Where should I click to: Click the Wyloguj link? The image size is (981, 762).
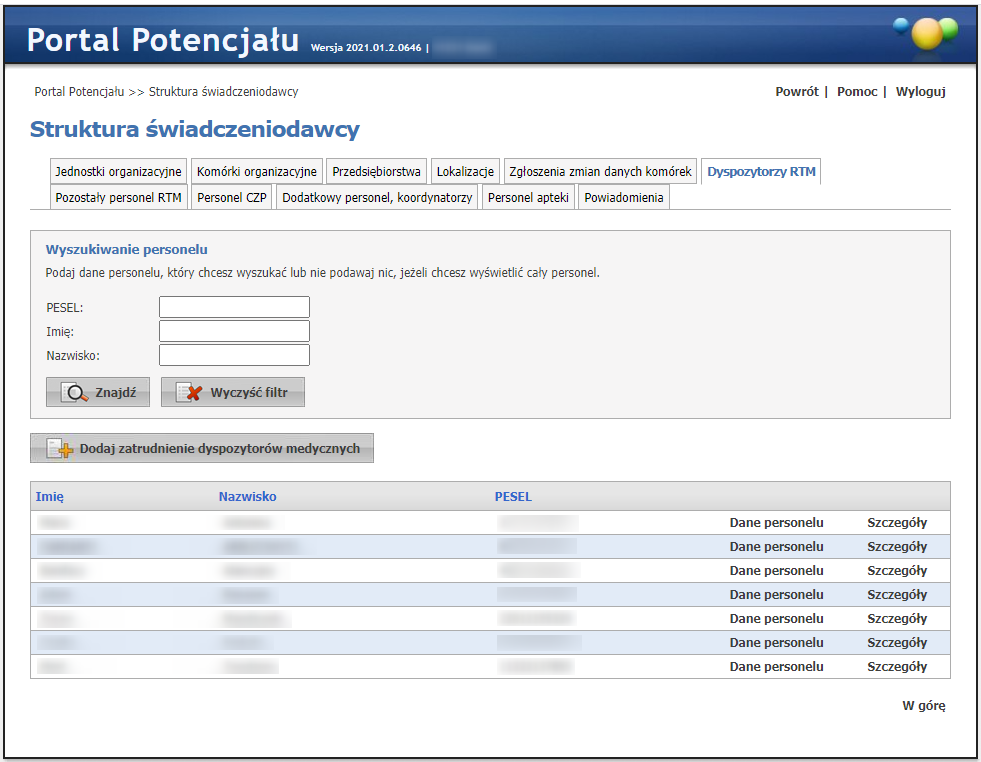click(x=920, y=92)
